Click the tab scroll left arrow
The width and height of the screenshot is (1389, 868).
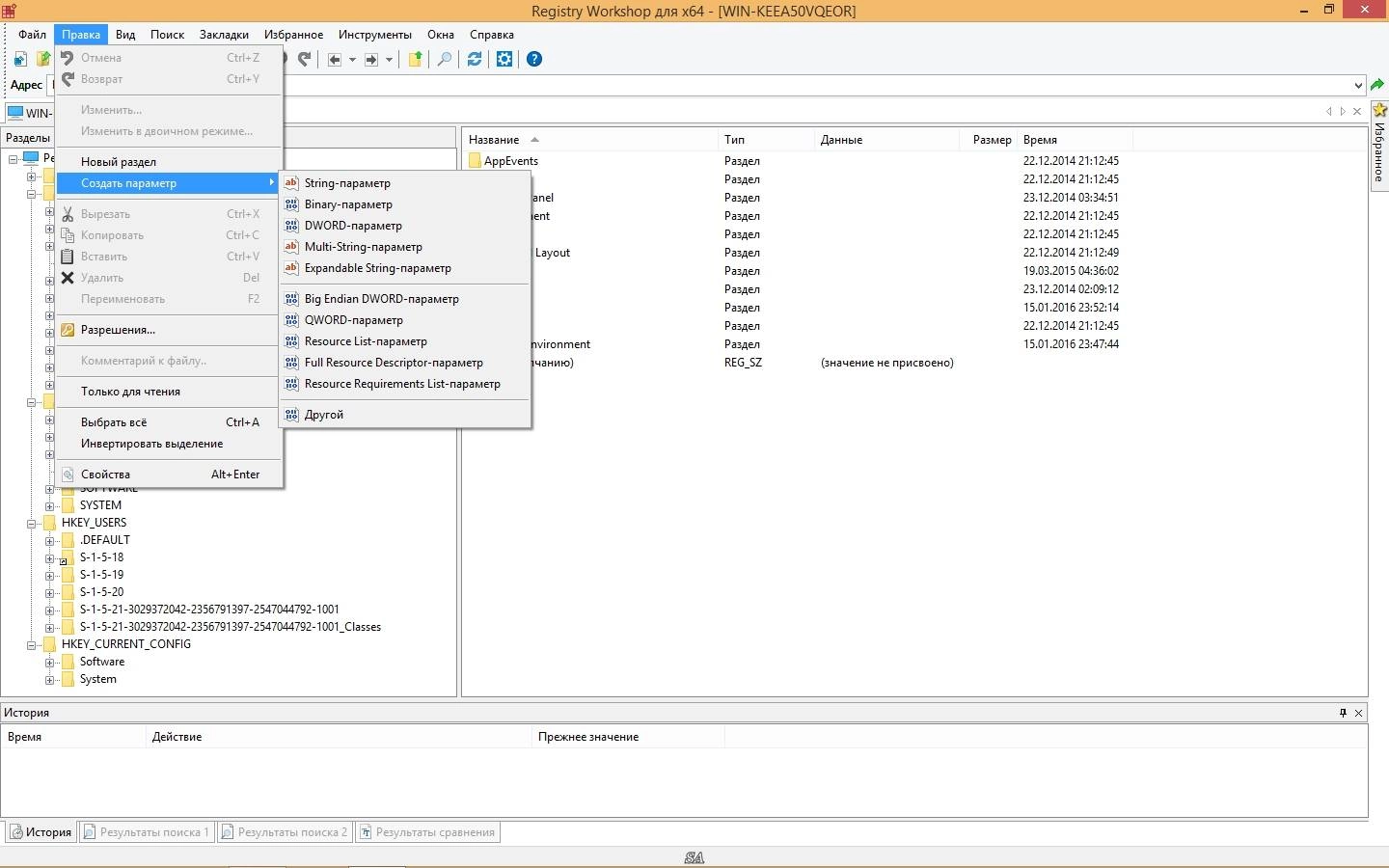coord(1329,112)
